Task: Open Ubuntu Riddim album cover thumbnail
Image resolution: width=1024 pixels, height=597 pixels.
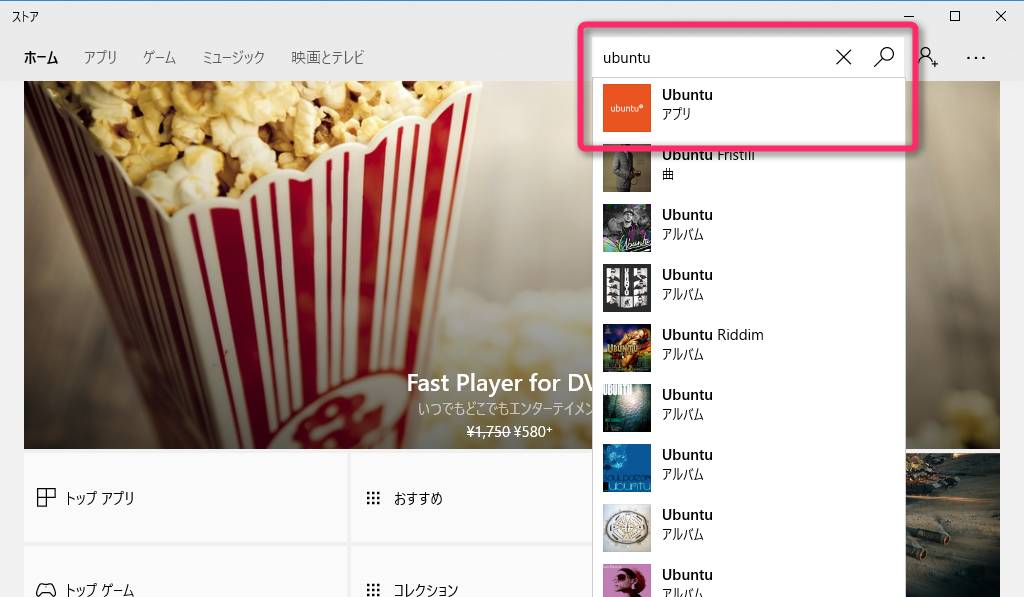Action: [x=626, y=347]
